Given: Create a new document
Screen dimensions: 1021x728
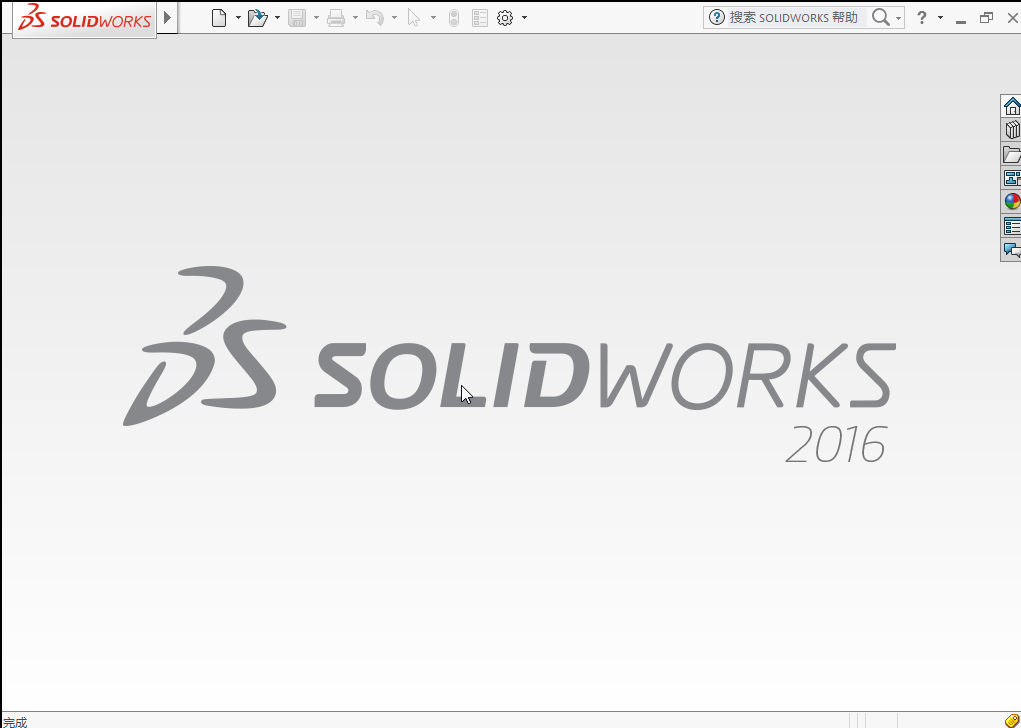Looking at the screenshot, I should tap(220, 17).
